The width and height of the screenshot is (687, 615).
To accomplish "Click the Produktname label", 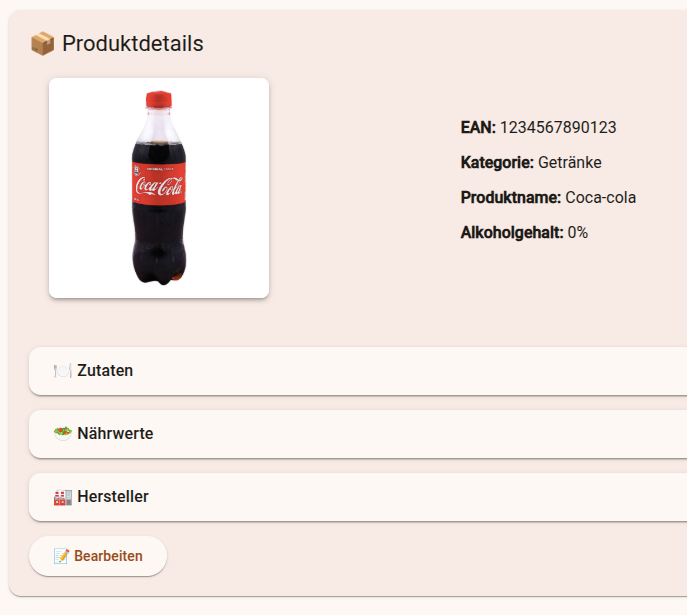I will 511,198.
